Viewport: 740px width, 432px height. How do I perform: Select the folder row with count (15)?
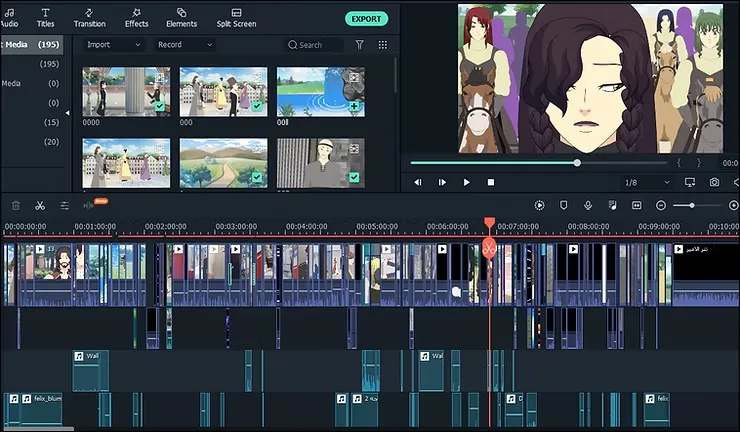[31, 122]
